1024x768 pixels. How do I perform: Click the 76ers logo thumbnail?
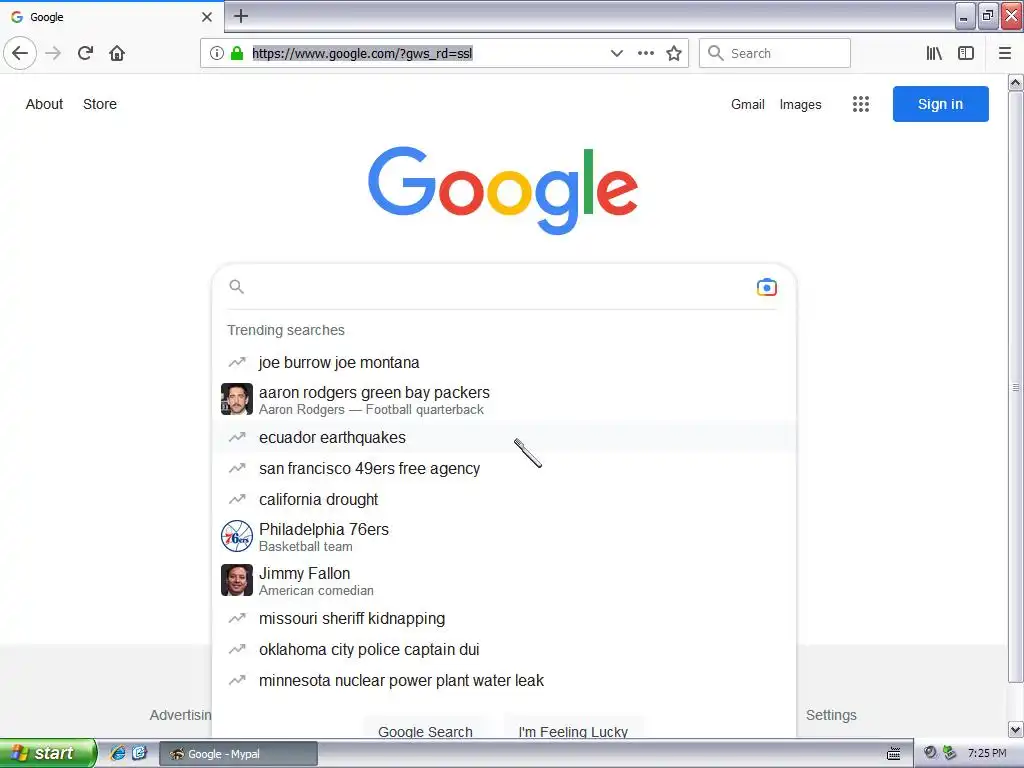coord(237,536)
